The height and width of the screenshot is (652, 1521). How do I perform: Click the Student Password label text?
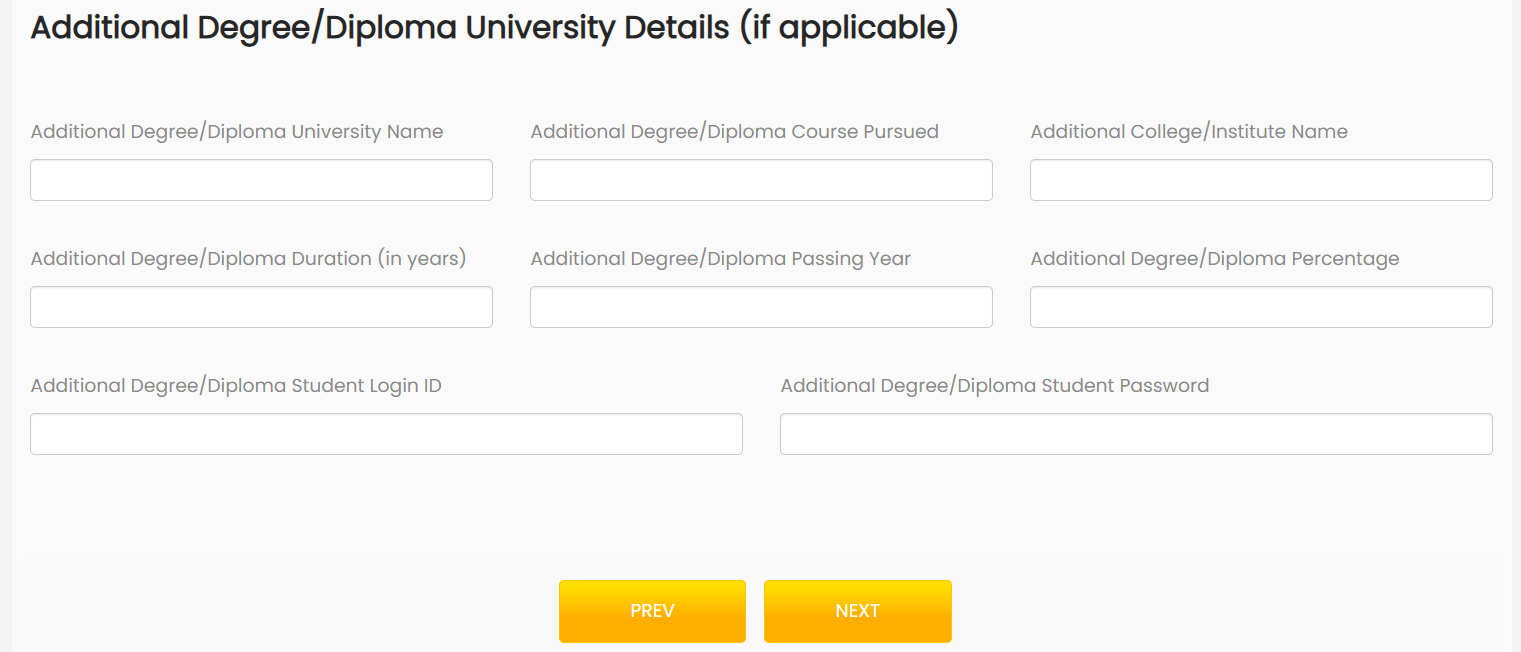995,385
